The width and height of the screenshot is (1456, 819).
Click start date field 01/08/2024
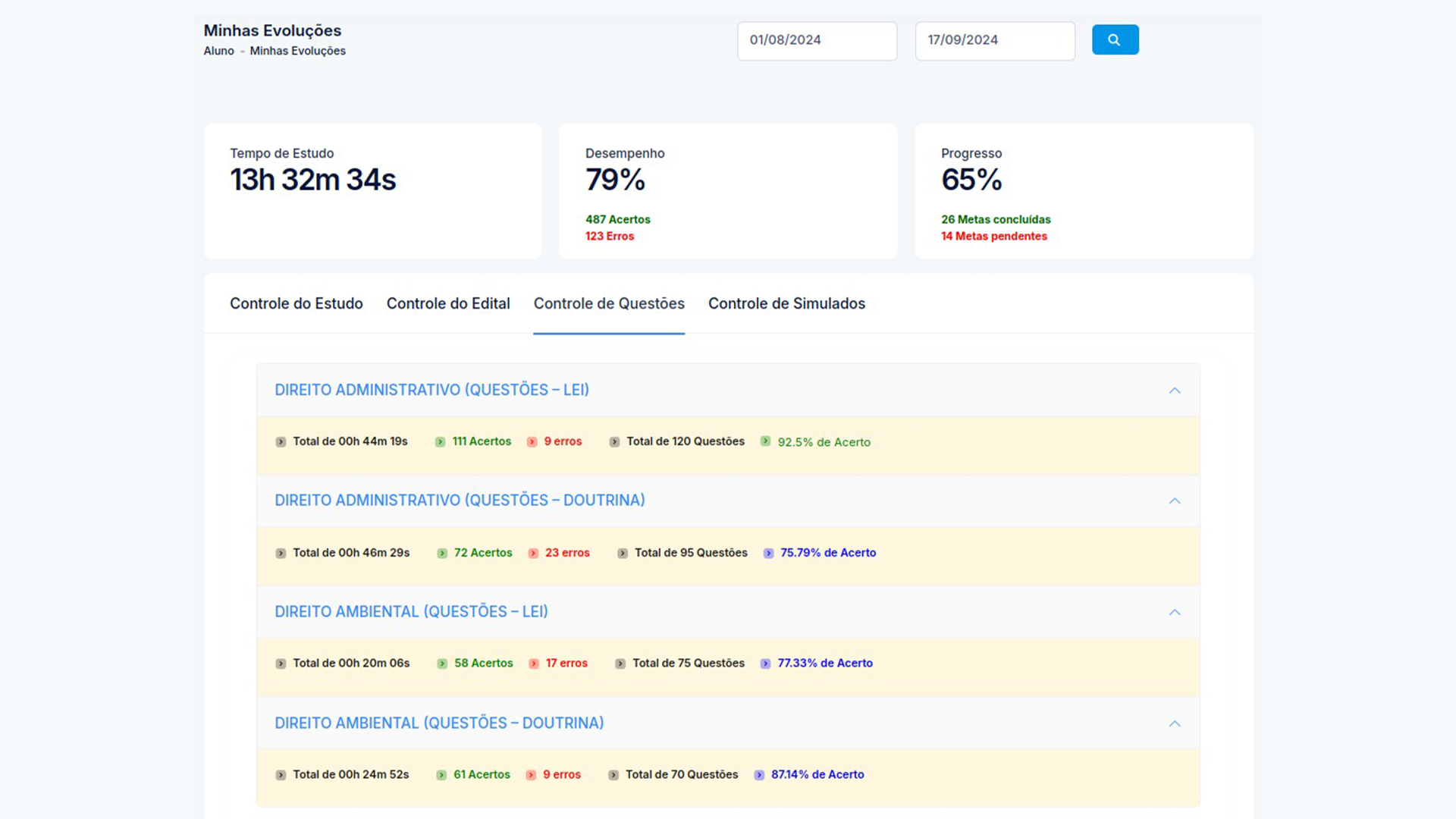[817, 40]
